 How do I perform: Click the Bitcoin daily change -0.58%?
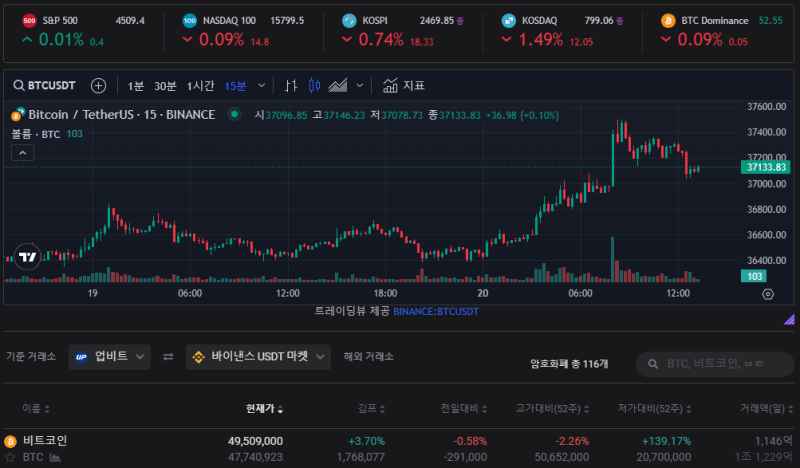tap(470, 441)
